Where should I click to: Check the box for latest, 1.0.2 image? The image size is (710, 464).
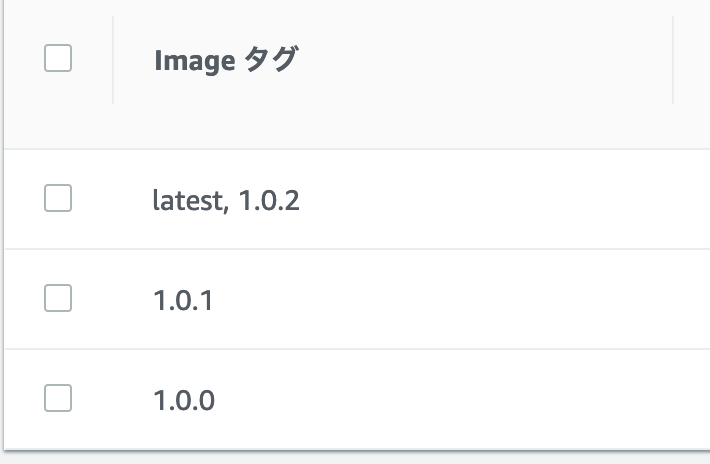58,199
